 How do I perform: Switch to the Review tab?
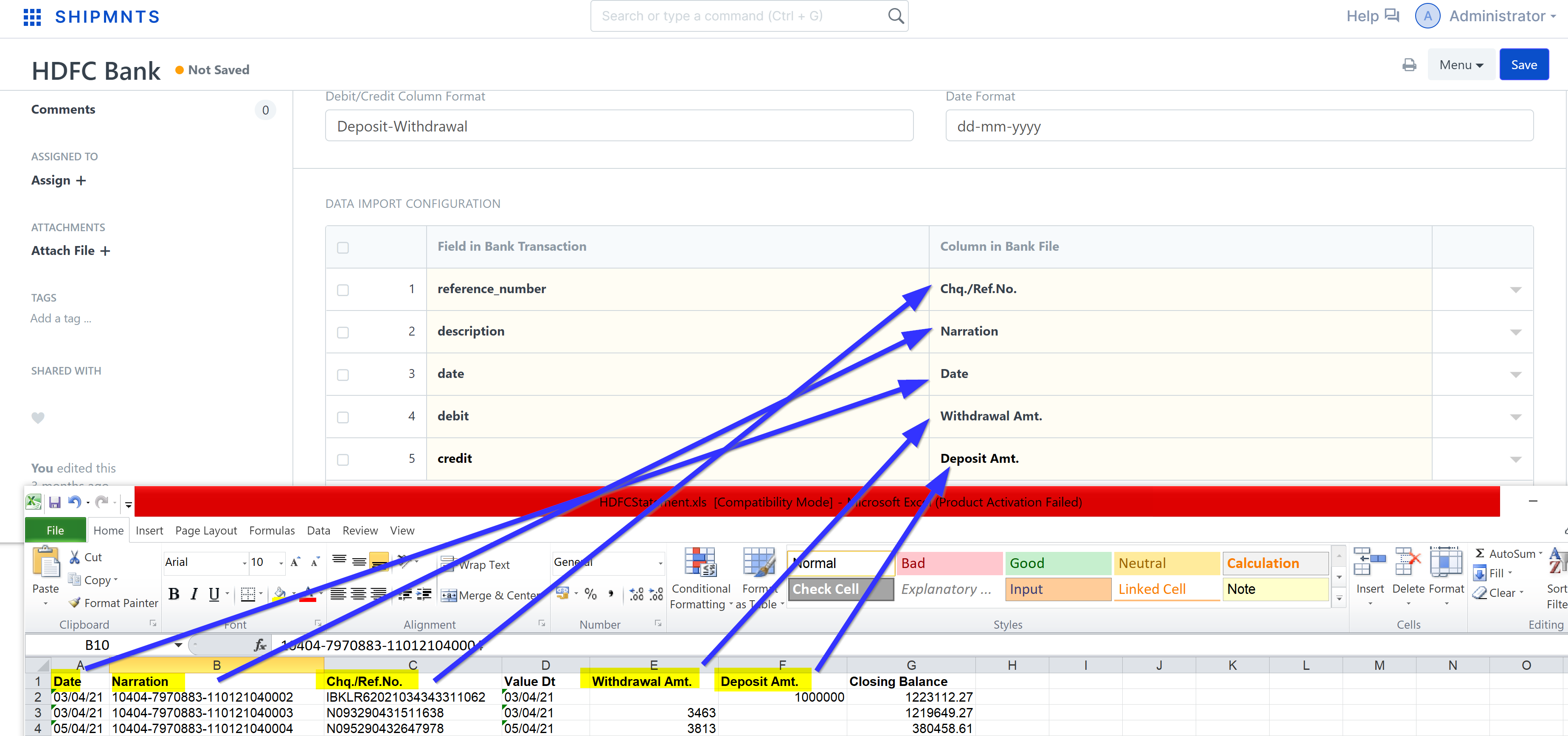coord(360,530)
